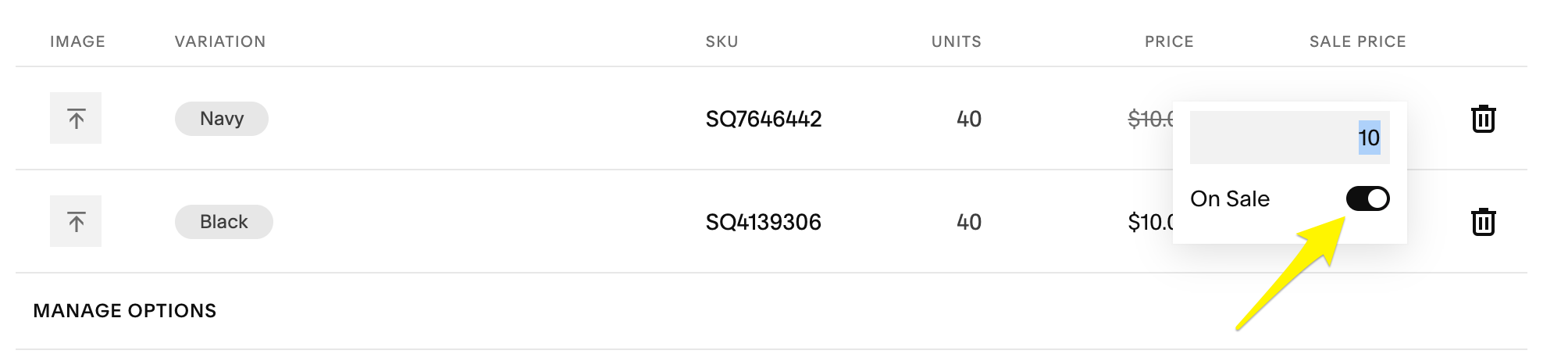Edit the SKU SQ7646442
Viewport: 1568px width, 361px height.
pos(763,119)
